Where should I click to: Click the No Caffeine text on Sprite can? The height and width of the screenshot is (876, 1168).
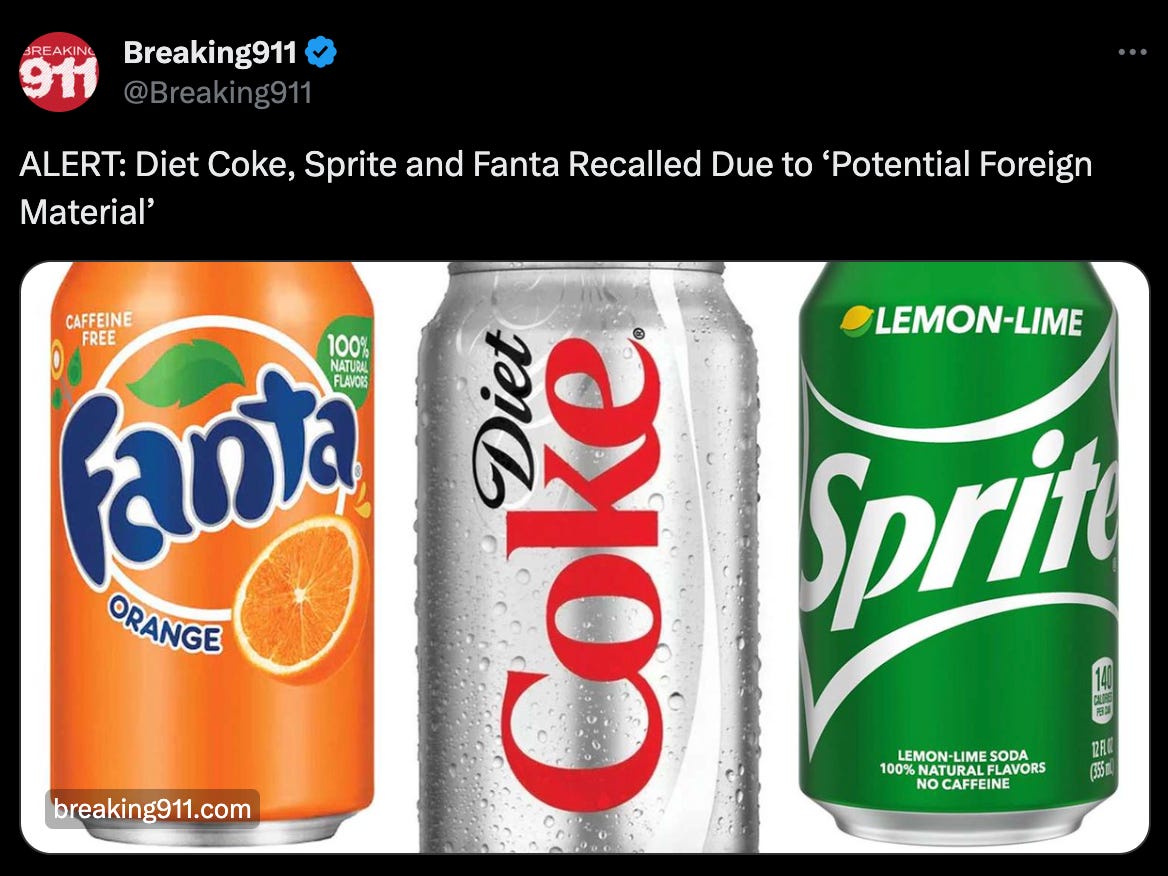[963, 784]
